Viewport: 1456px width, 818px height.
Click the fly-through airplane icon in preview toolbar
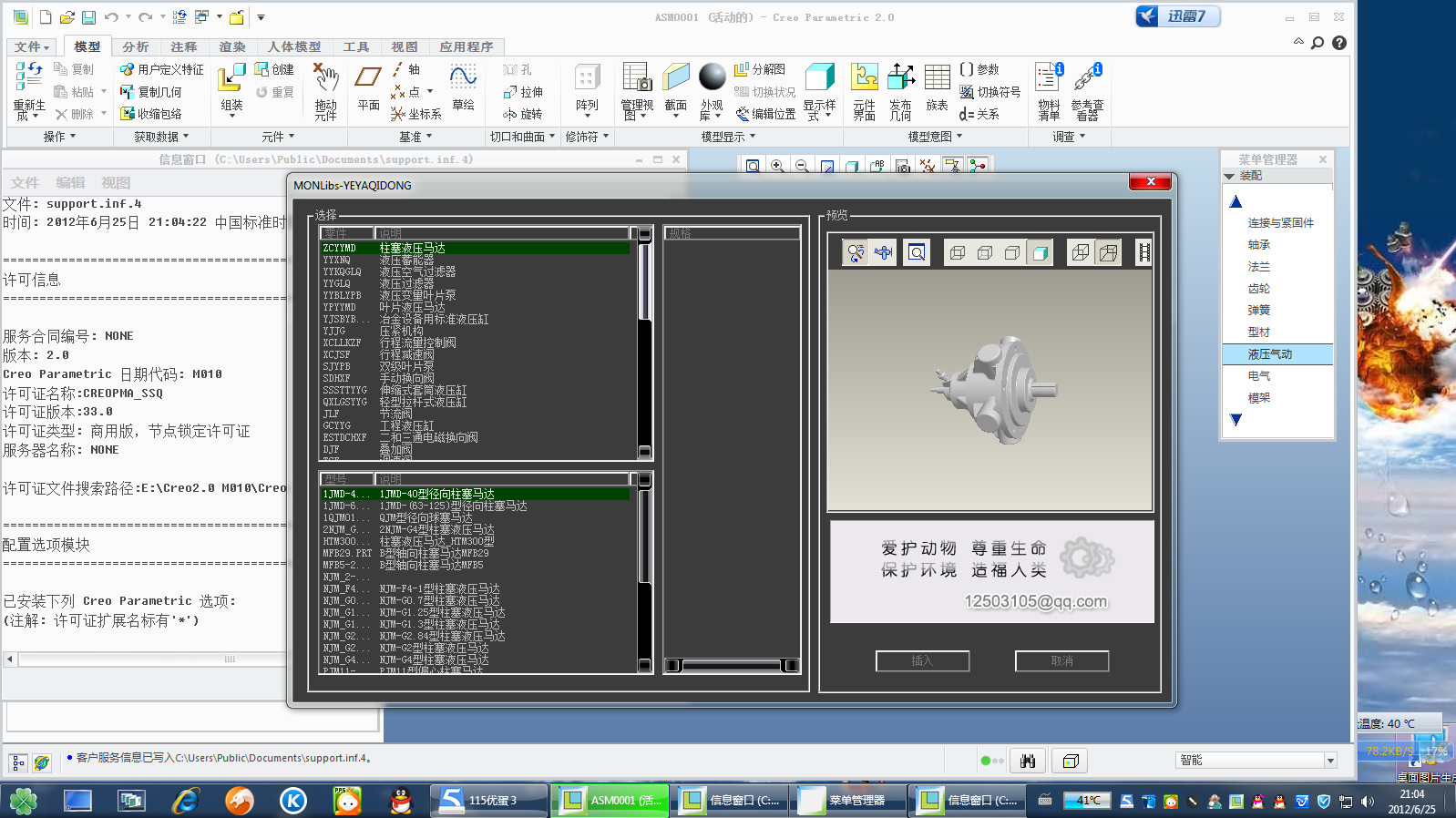click(x=883, y=252)
